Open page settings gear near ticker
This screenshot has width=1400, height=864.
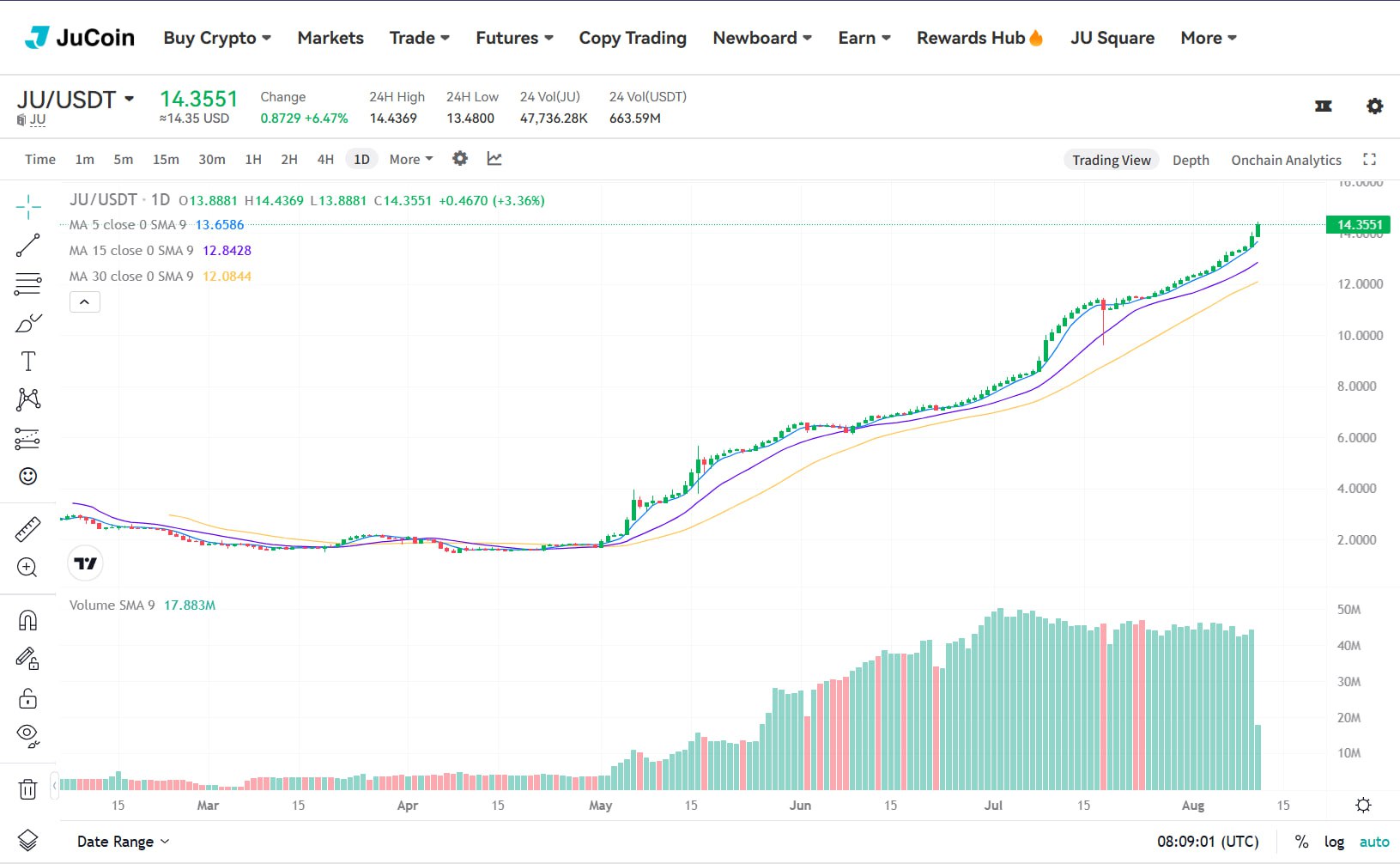pyautogui.click(x=1375, y=106)
